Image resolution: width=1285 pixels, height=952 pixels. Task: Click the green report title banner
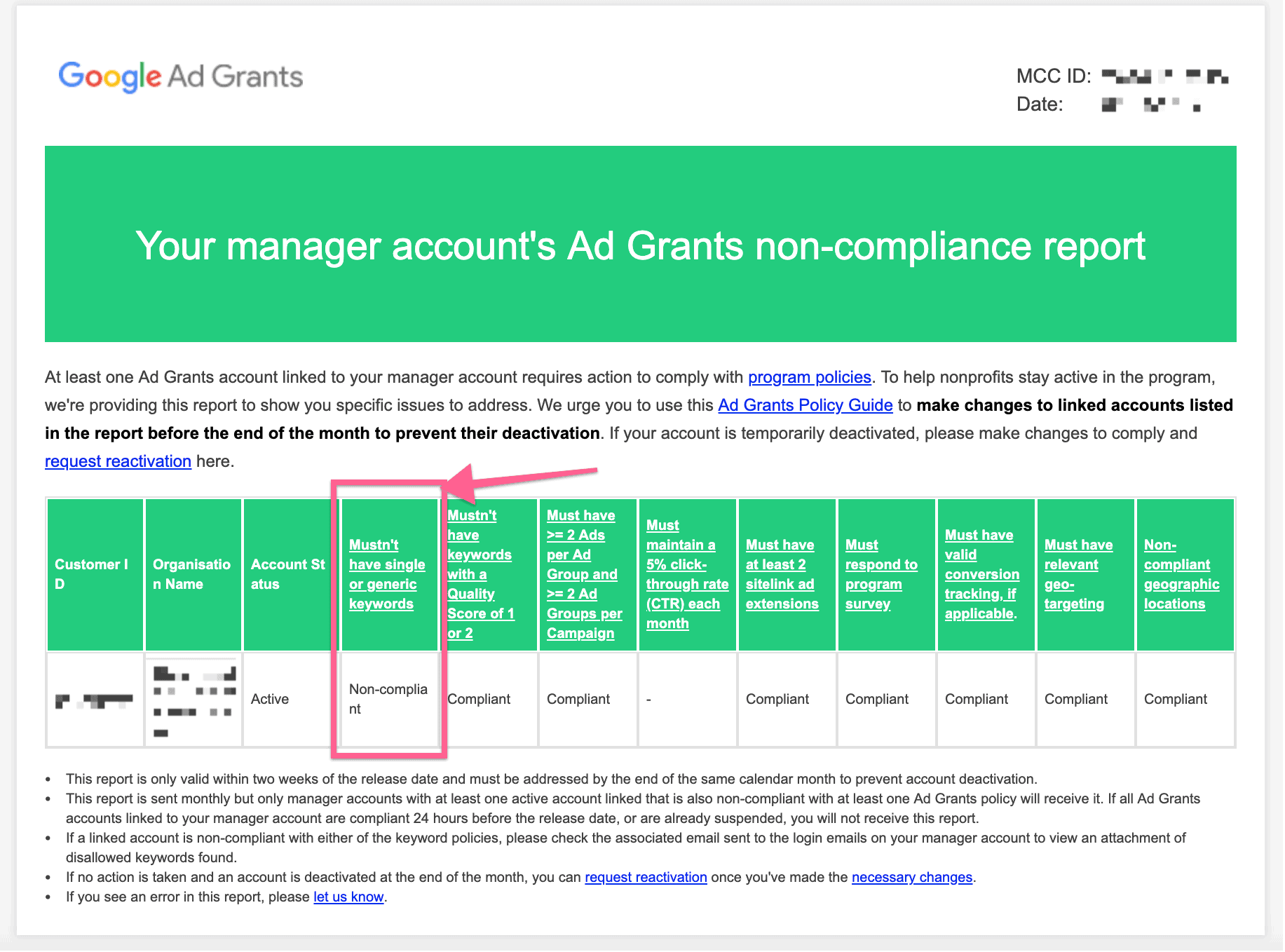pos(640,244)
